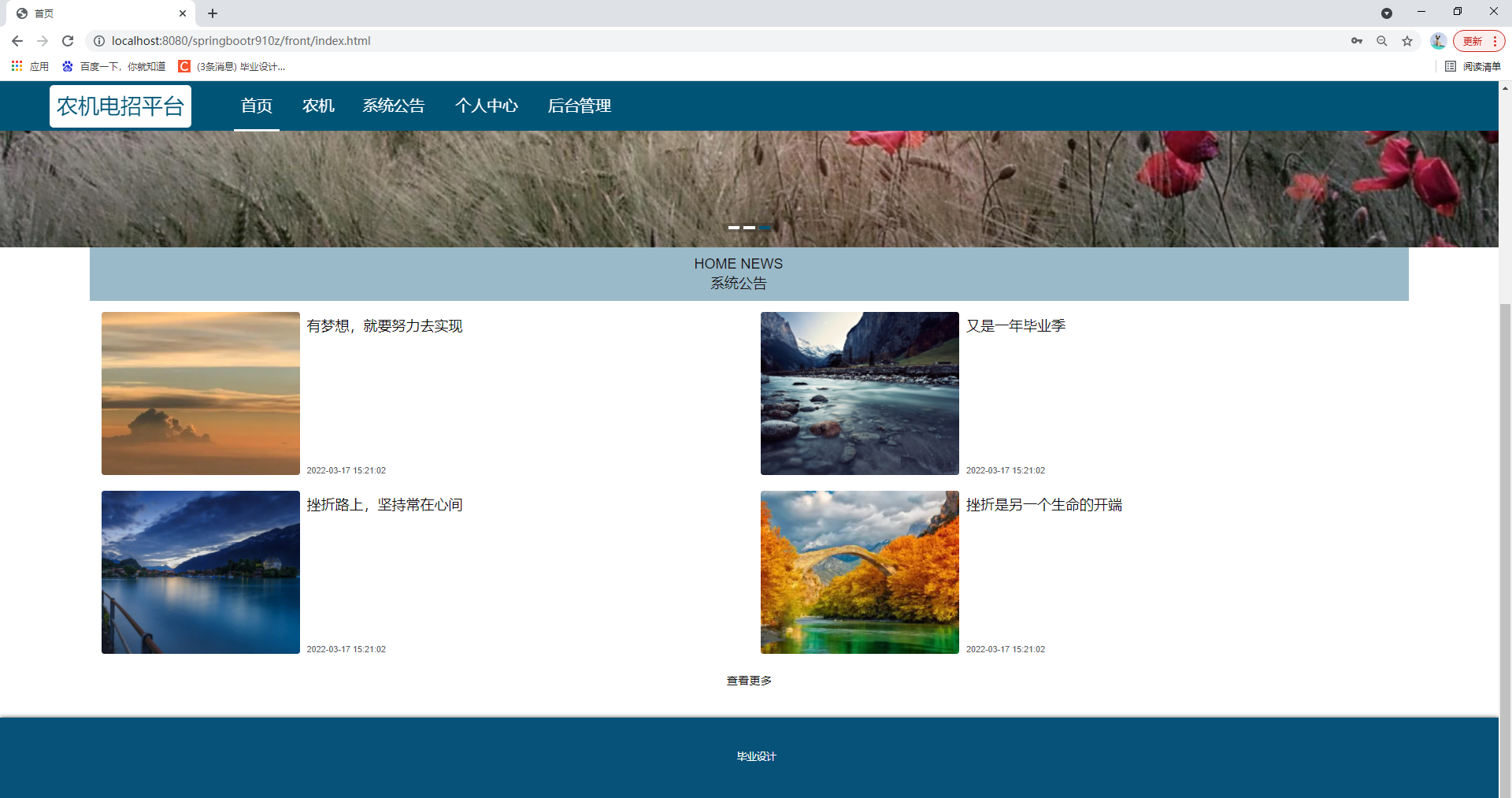Open the Chrome apps grid icon
This screenshot has height=798, width=1512.
point(16,66)
